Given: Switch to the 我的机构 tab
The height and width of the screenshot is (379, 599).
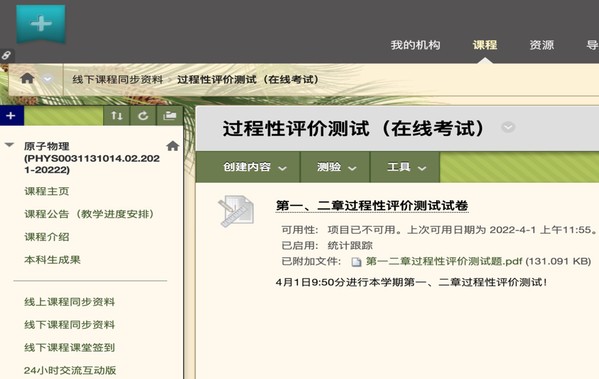Looking at the screenshot, I should pos(415,45).
